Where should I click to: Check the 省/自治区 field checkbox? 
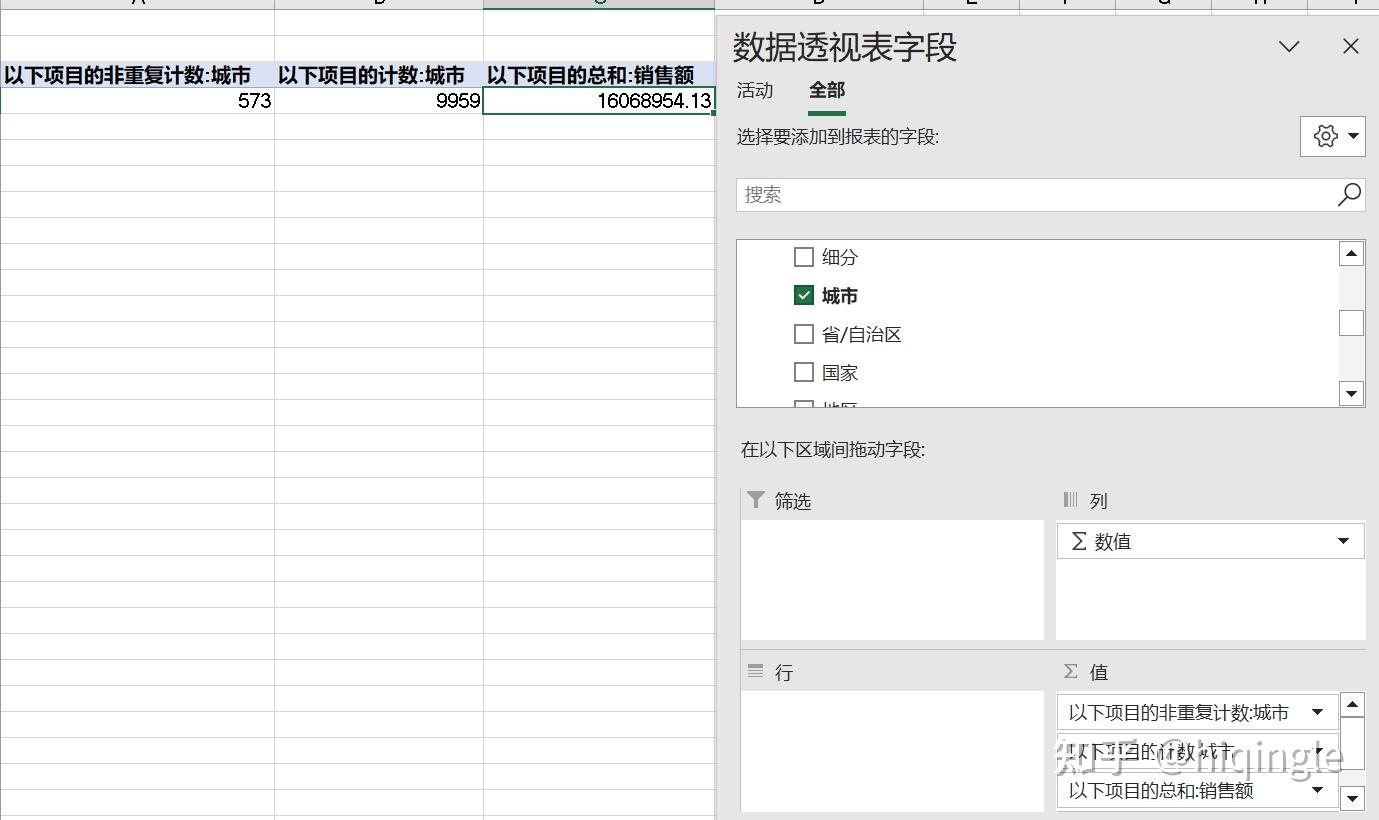803,334
